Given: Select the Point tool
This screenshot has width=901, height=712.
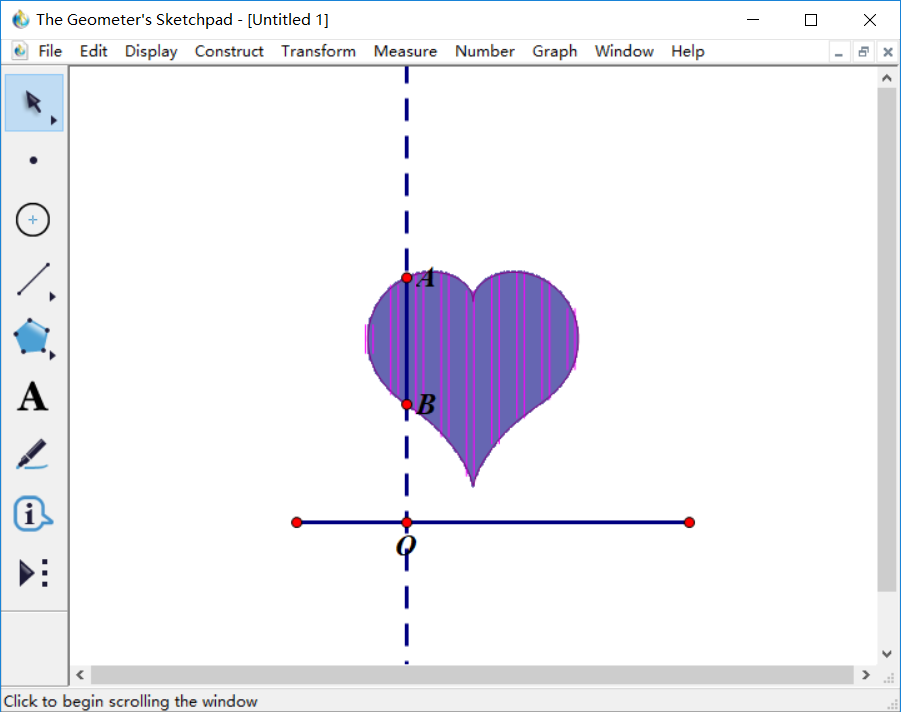Looking at the screenshot, I should 33,160.
